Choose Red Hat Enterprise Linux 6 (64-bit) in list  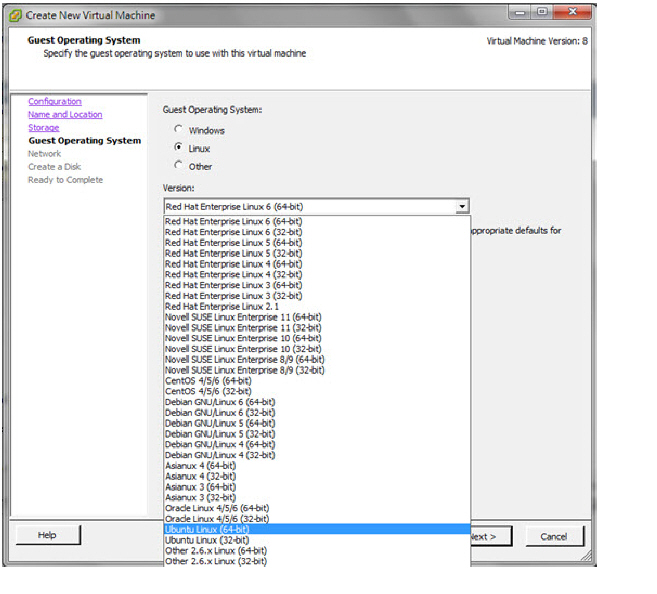(317, 221)
